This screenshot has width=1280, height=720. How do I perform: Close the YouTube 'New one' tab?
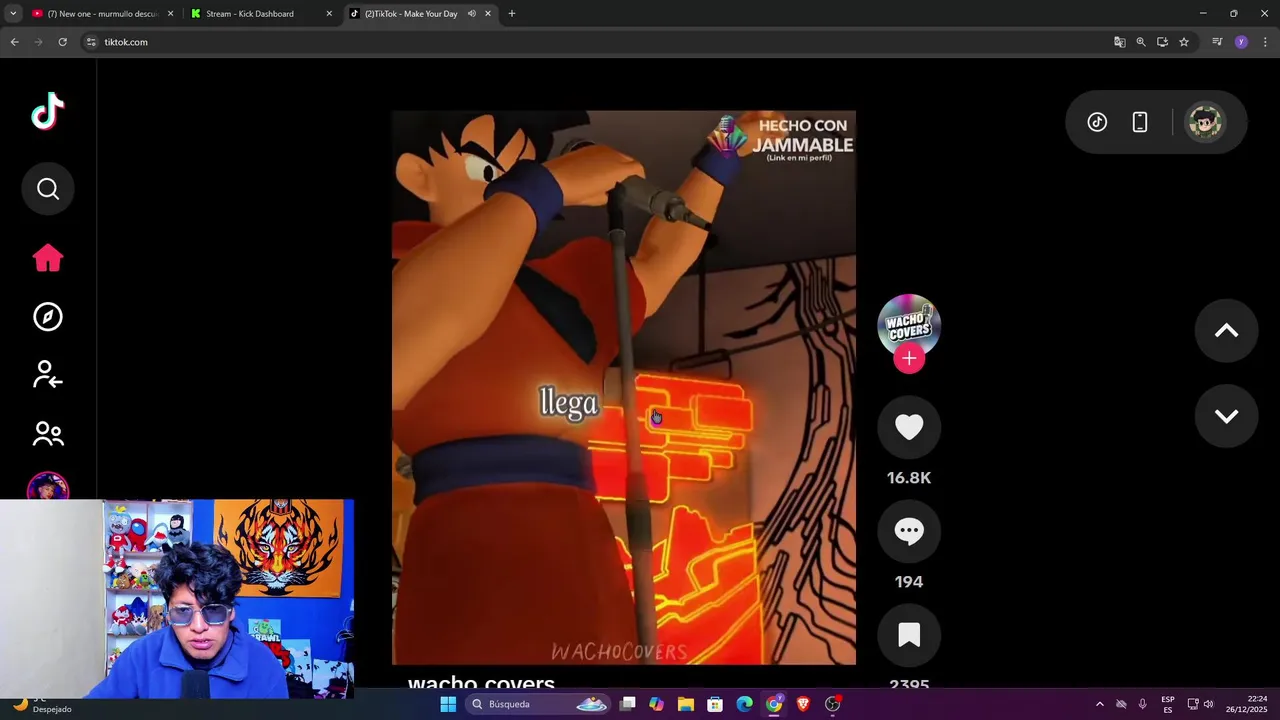[x=170, y=14]
